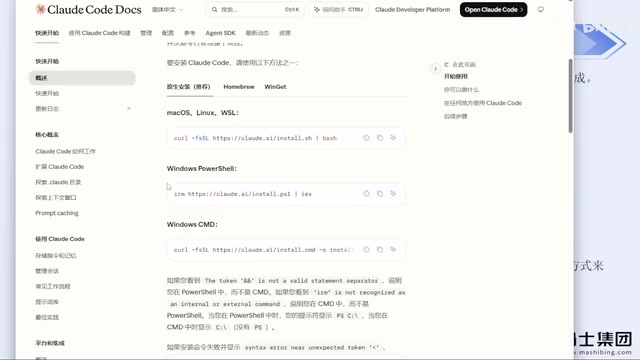Switch to the Agent SDK tab
The image size is (640, 360).
220,33
